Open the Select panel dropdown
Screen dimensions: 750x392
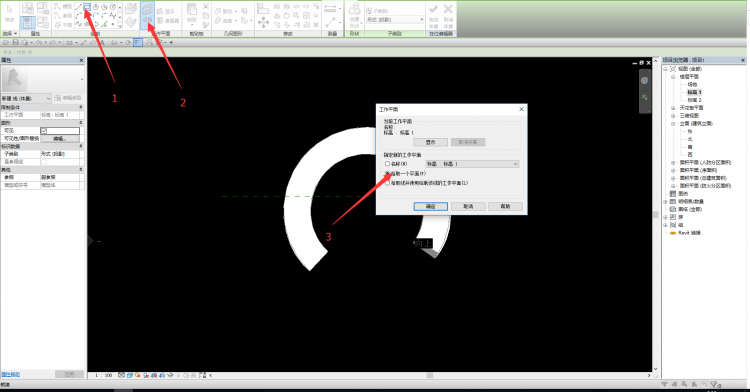click(x=10, y=33)
